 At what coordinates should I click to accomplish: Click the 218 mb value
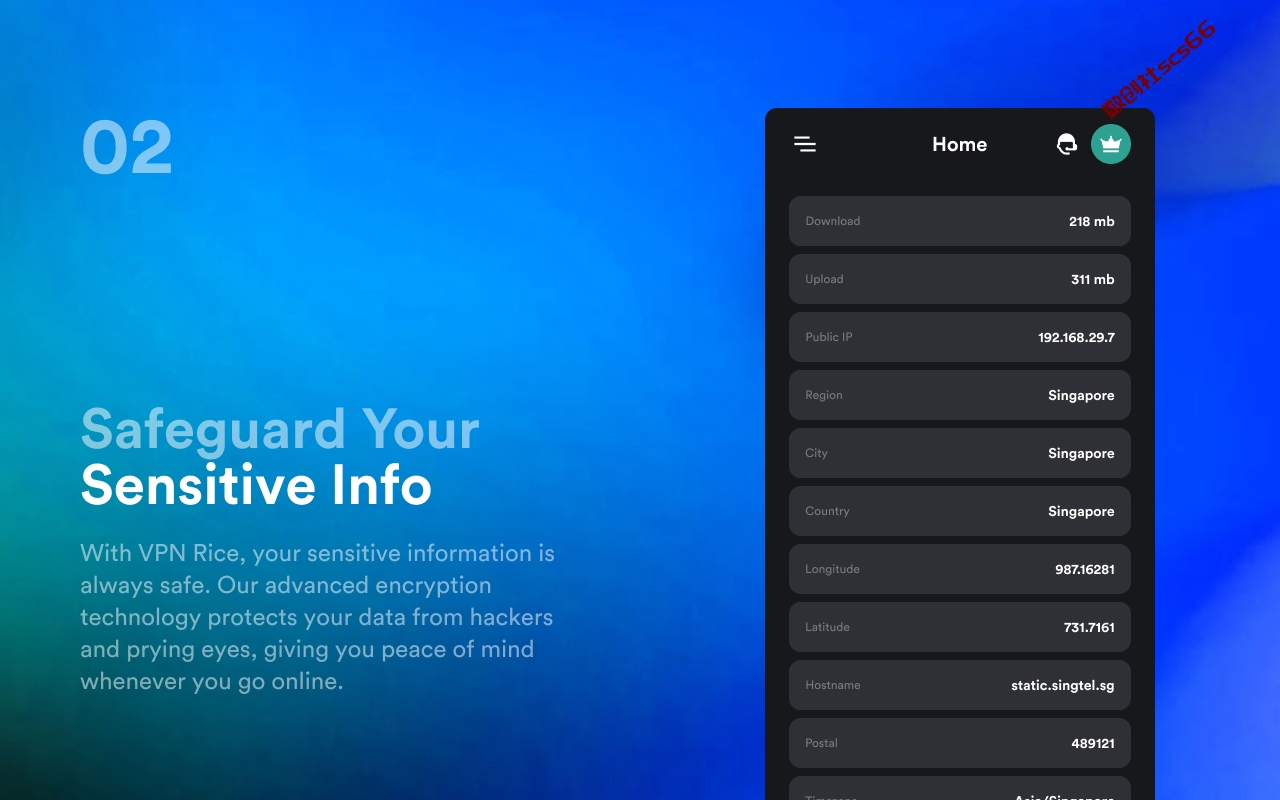[1091, 221]
